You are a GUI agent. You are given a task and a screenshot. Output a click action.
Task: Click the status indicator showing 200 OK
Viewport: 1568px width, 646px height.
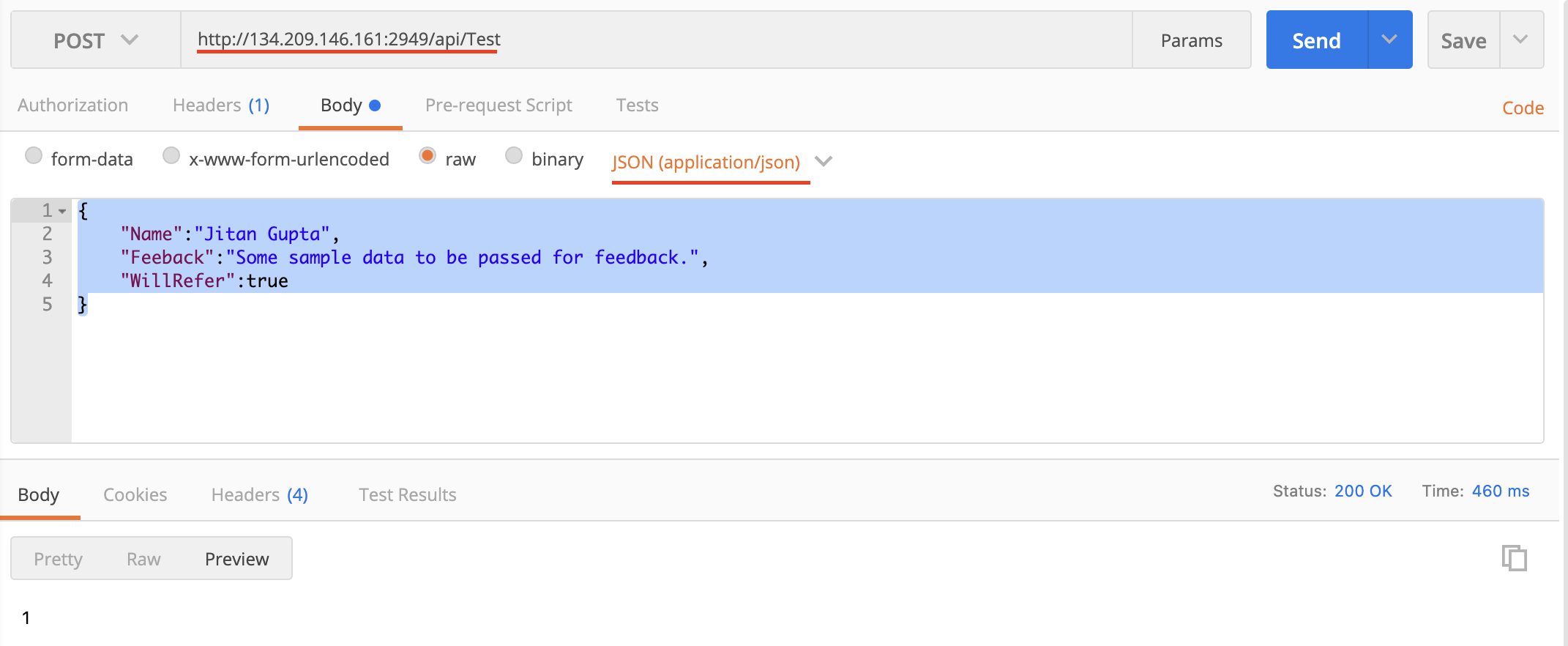click(1363, 491)
